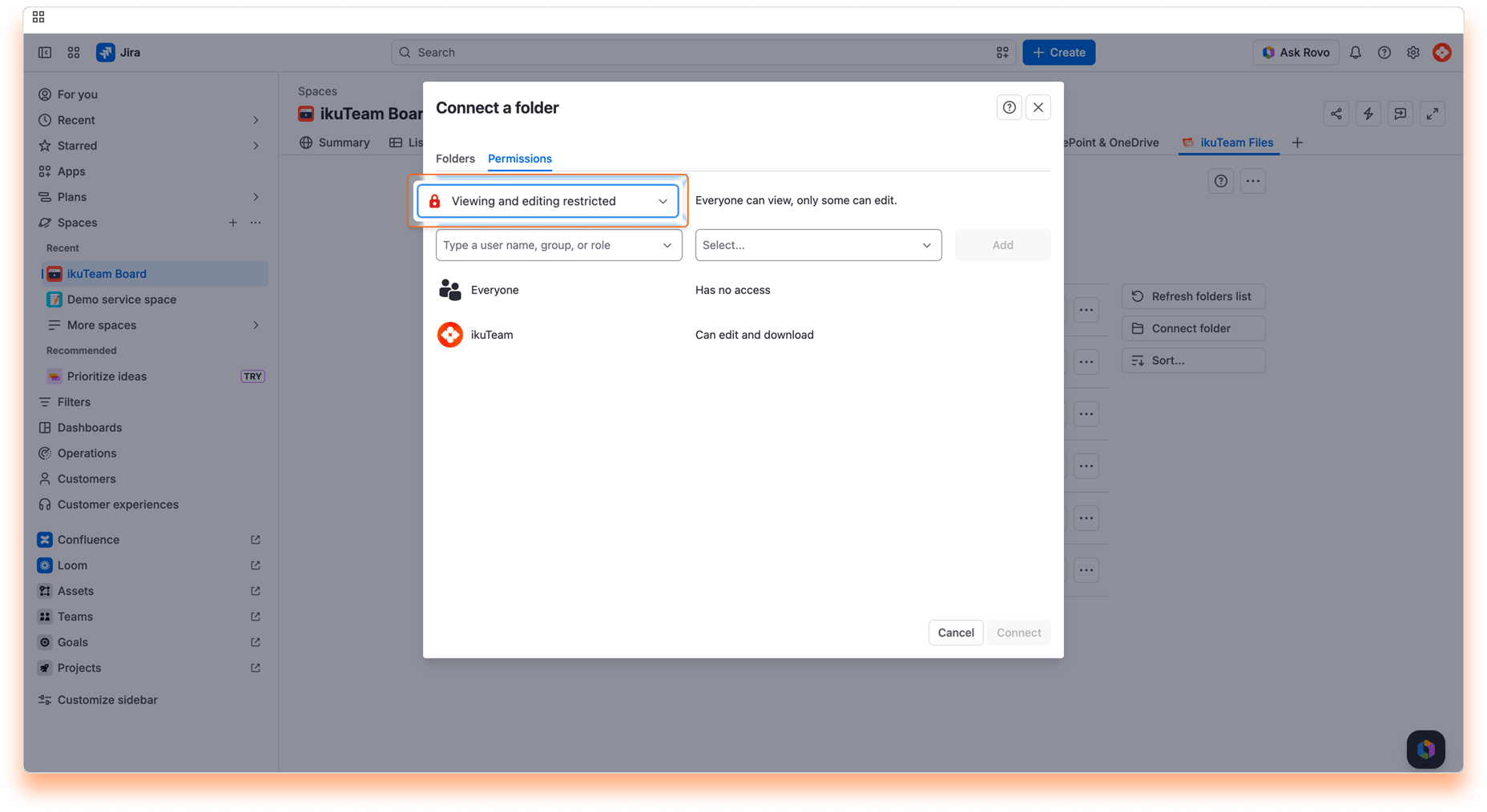Add a new tab with plus icon
The image size is (1487, 812).
(x=1297, y=143)
